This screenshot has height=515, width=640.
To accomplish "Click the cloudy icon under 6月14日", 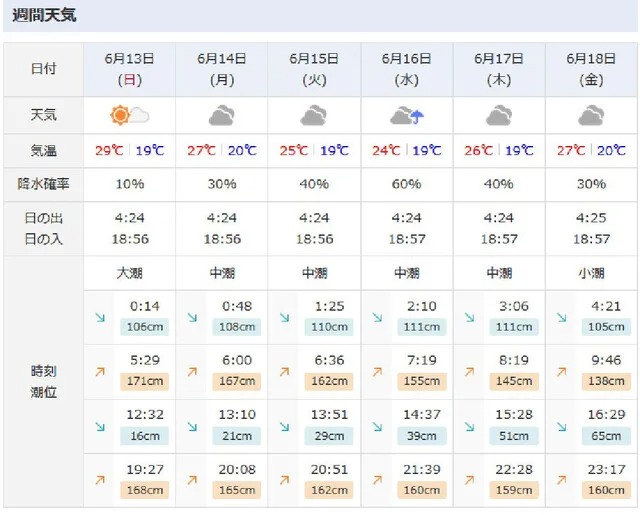I will (x=221, y=115).
